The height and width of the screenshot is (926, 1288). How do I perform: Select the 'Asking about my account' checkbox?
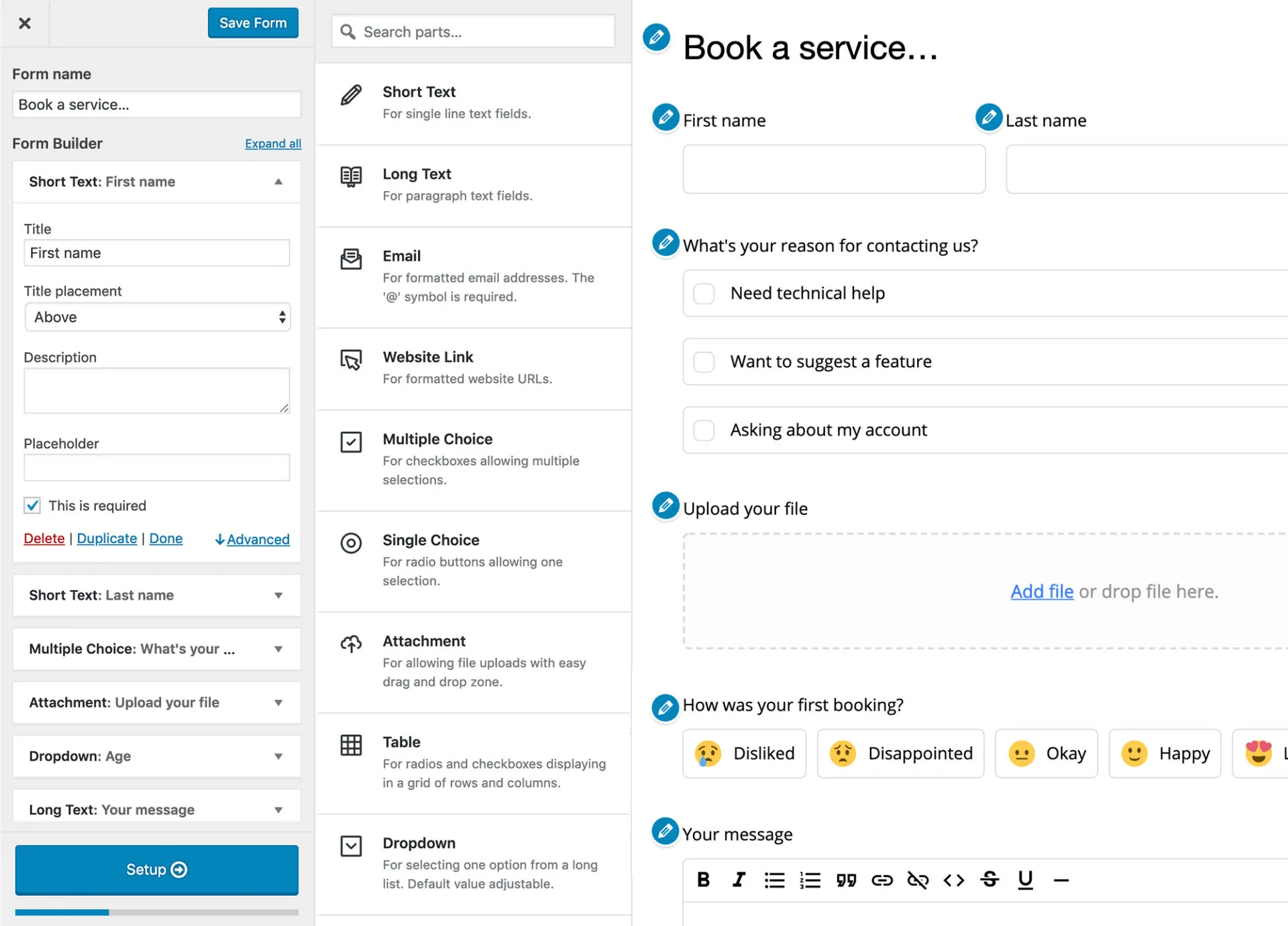coord(704,430)
